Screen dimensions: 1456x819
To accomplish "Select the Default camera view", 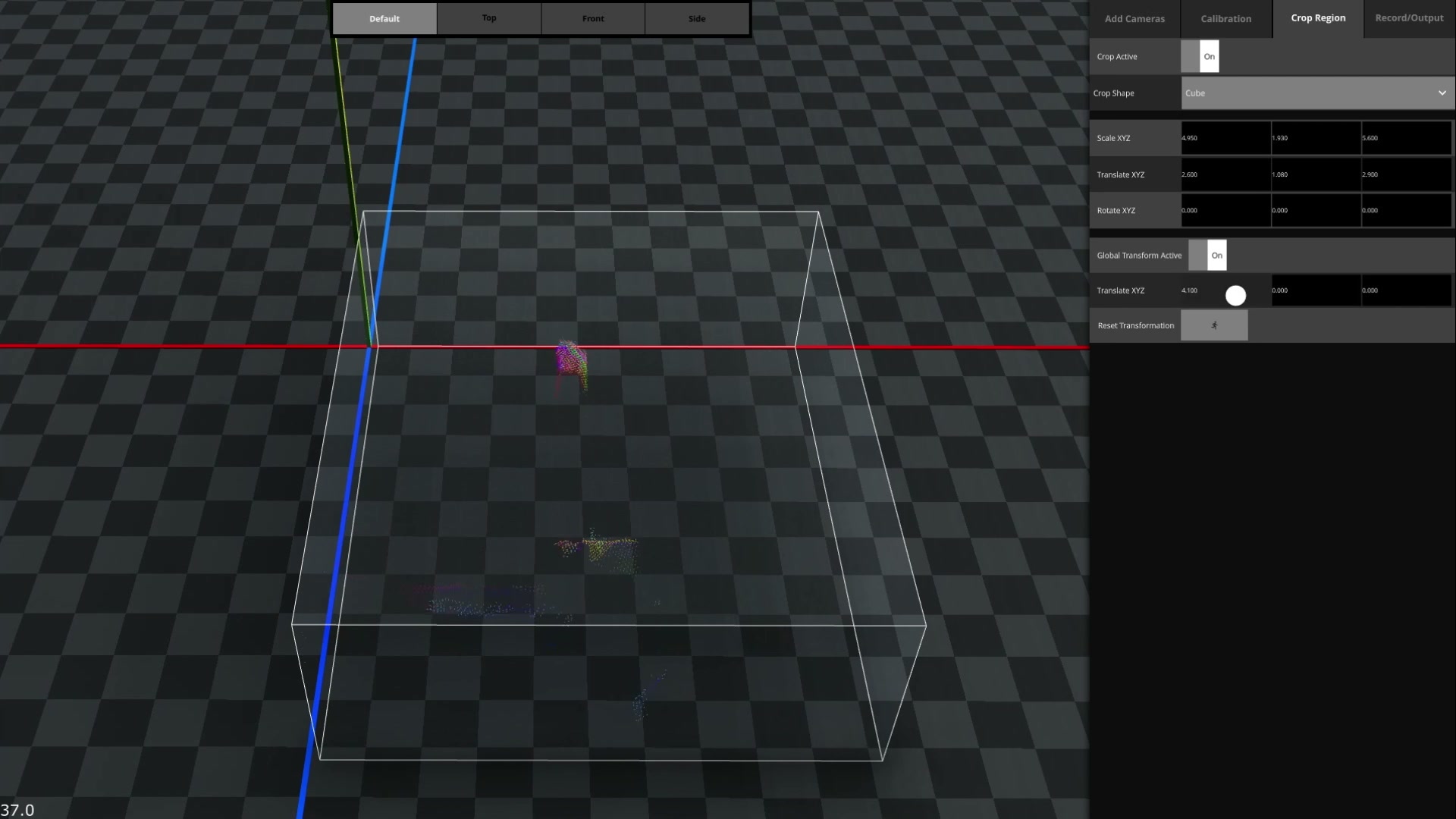I will [384, 19].
